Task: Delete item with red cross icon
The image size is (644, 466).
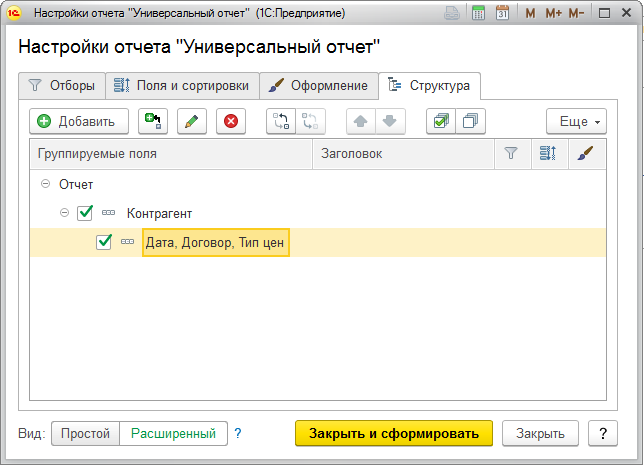Action: pyautogui.click(x=231, y=121)
